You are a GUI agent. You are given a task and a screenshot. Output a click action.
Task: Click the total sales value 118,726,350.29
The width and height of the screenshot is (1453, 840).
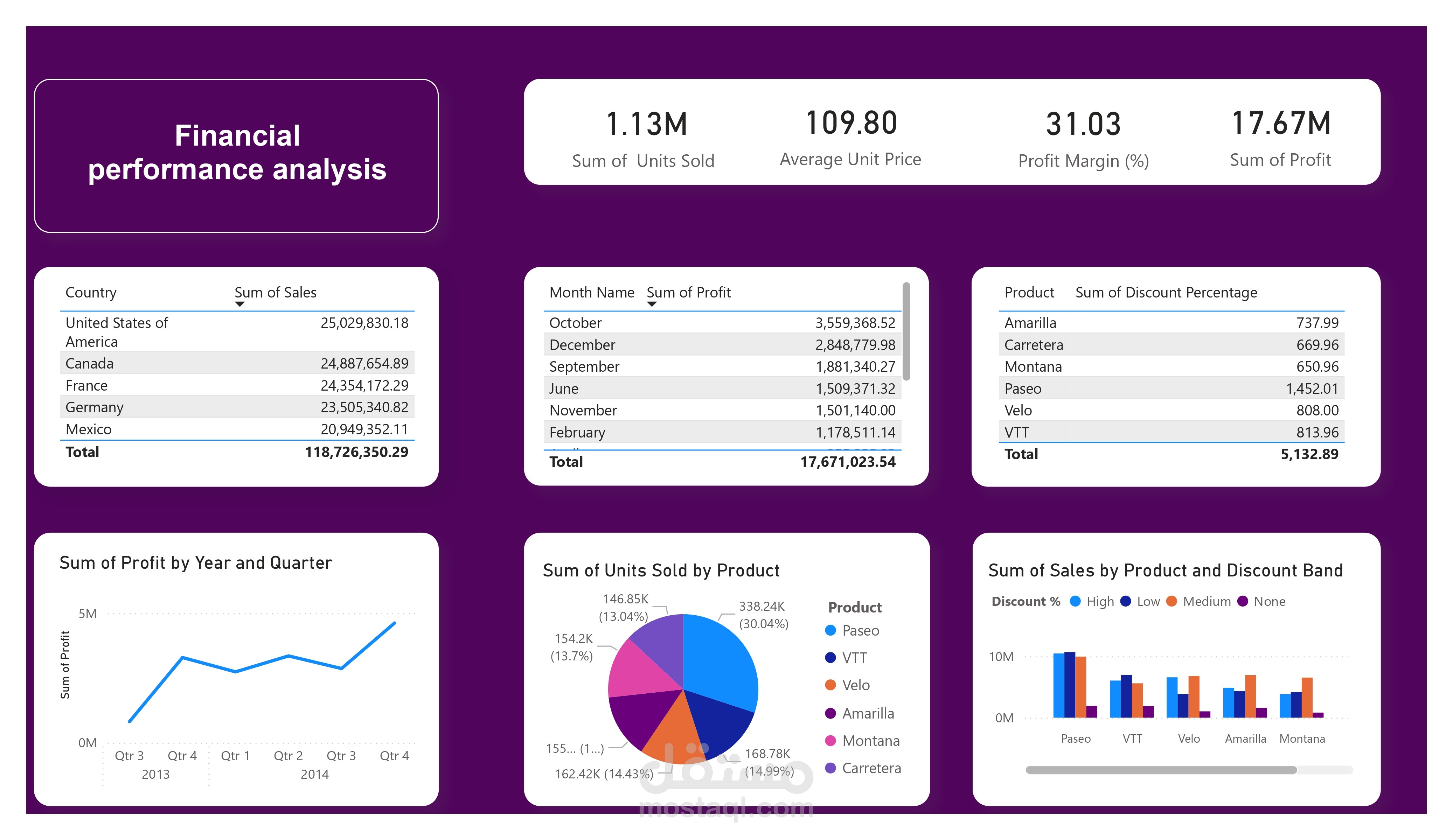pos(356,452)
